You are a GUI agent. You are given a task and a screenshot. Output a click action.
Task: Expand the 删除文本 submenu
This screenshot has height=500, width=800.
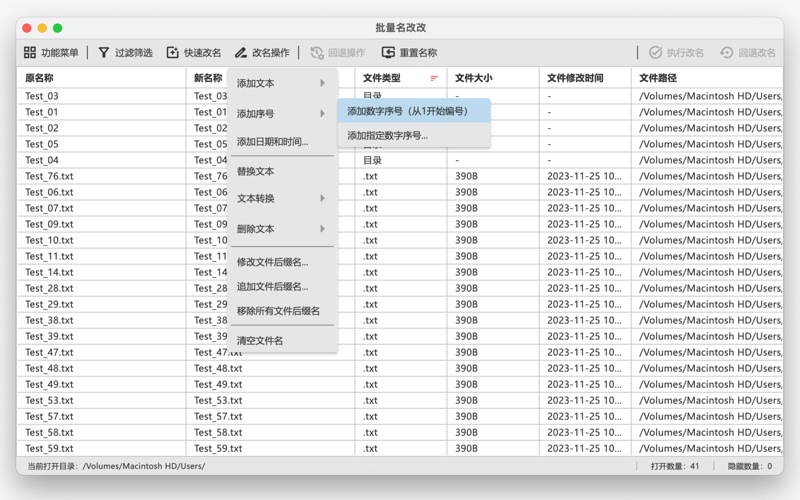tap(281, 229)
